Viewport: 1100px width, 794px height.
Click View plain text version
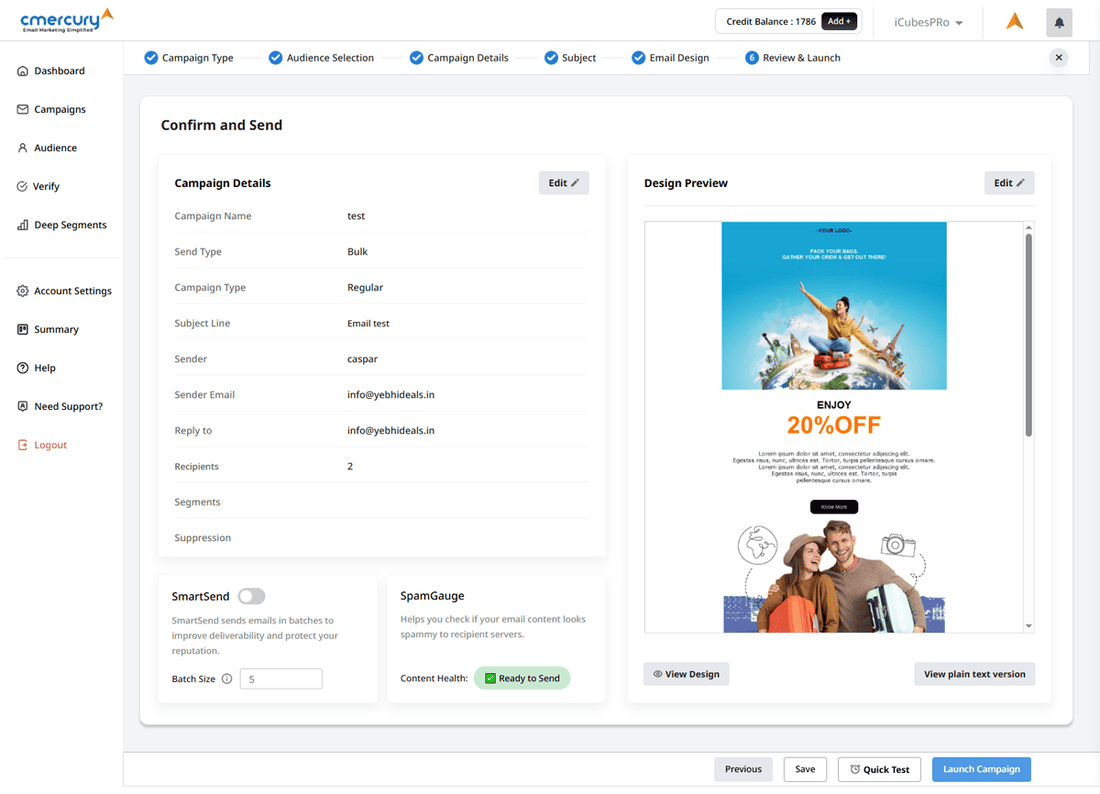974,674
